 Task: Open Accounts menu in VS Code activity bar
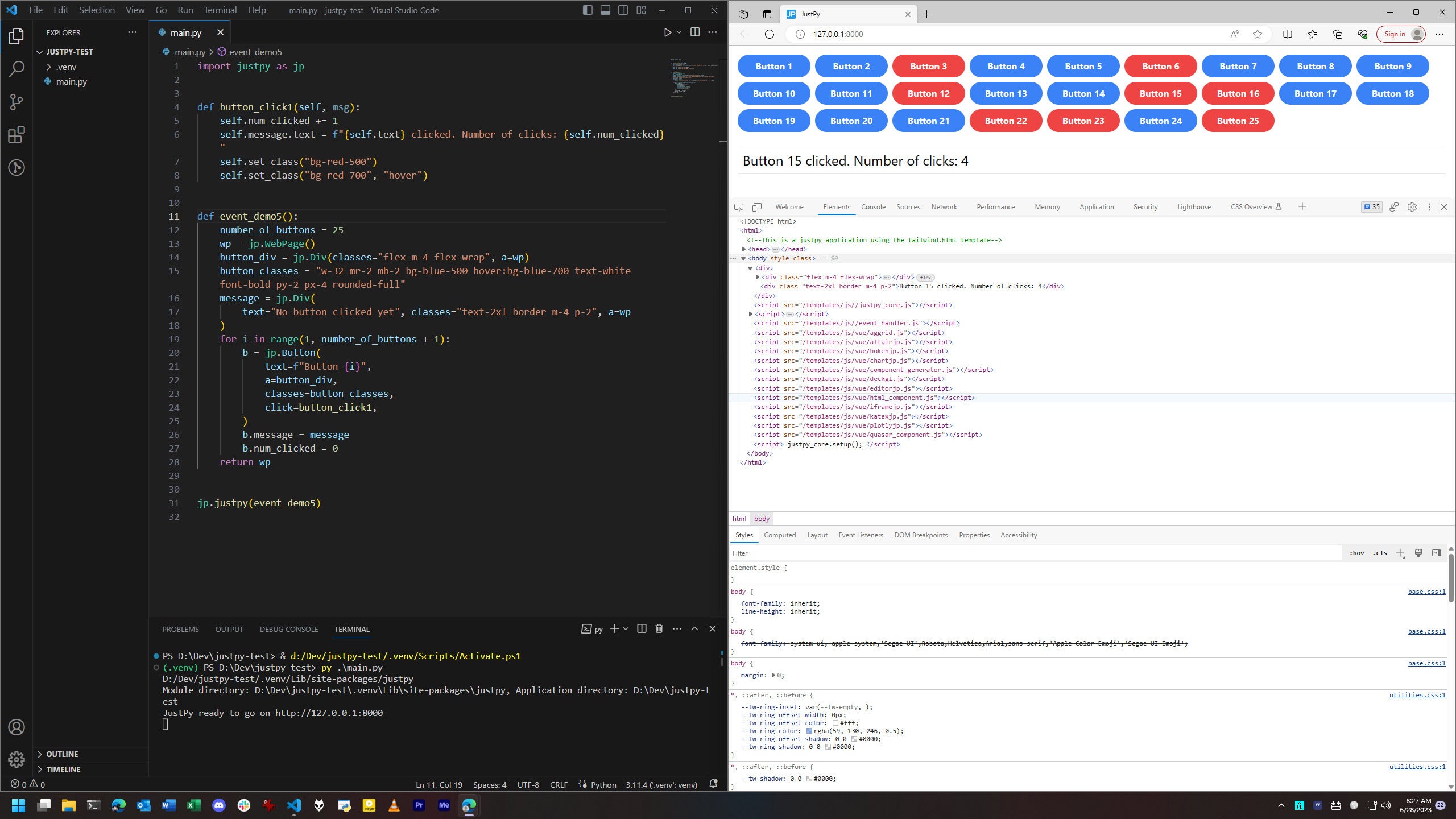[16, 727]
